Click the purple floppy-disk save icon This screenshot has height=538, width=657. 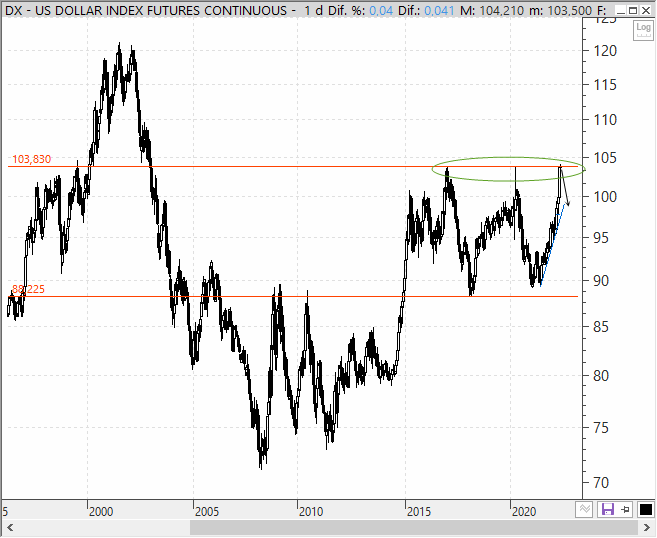[x=608, y=510]
